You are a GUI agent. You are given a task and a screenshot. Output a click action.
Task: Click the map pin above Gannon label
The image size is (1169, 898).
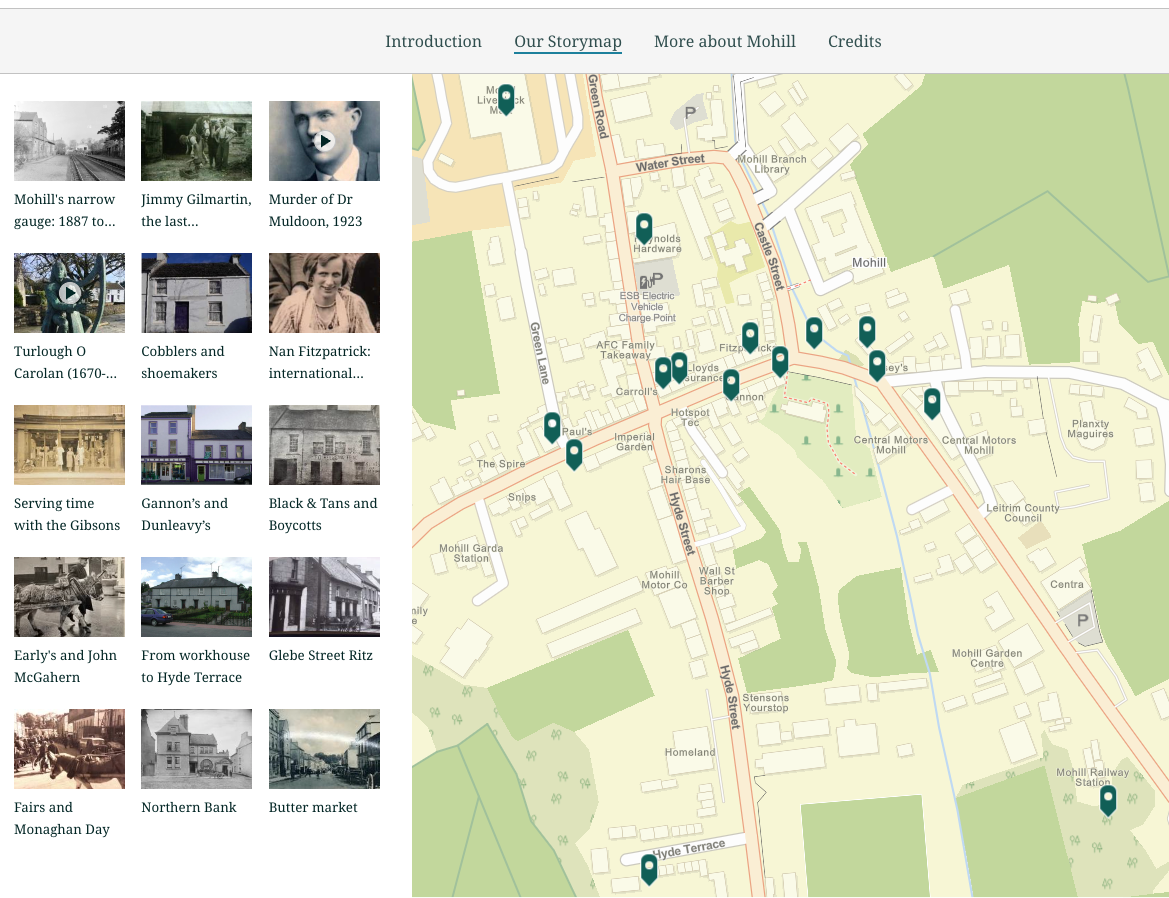[731, 383]
